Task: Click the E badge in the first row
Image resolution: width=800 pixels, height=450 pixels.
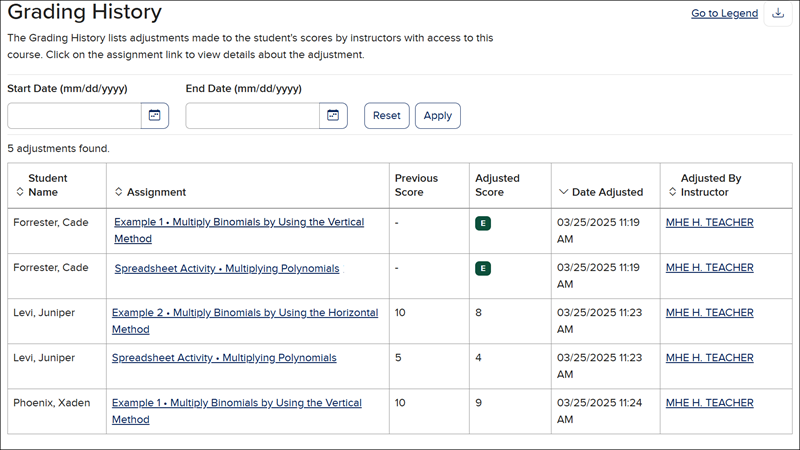Action: [483, 223]
